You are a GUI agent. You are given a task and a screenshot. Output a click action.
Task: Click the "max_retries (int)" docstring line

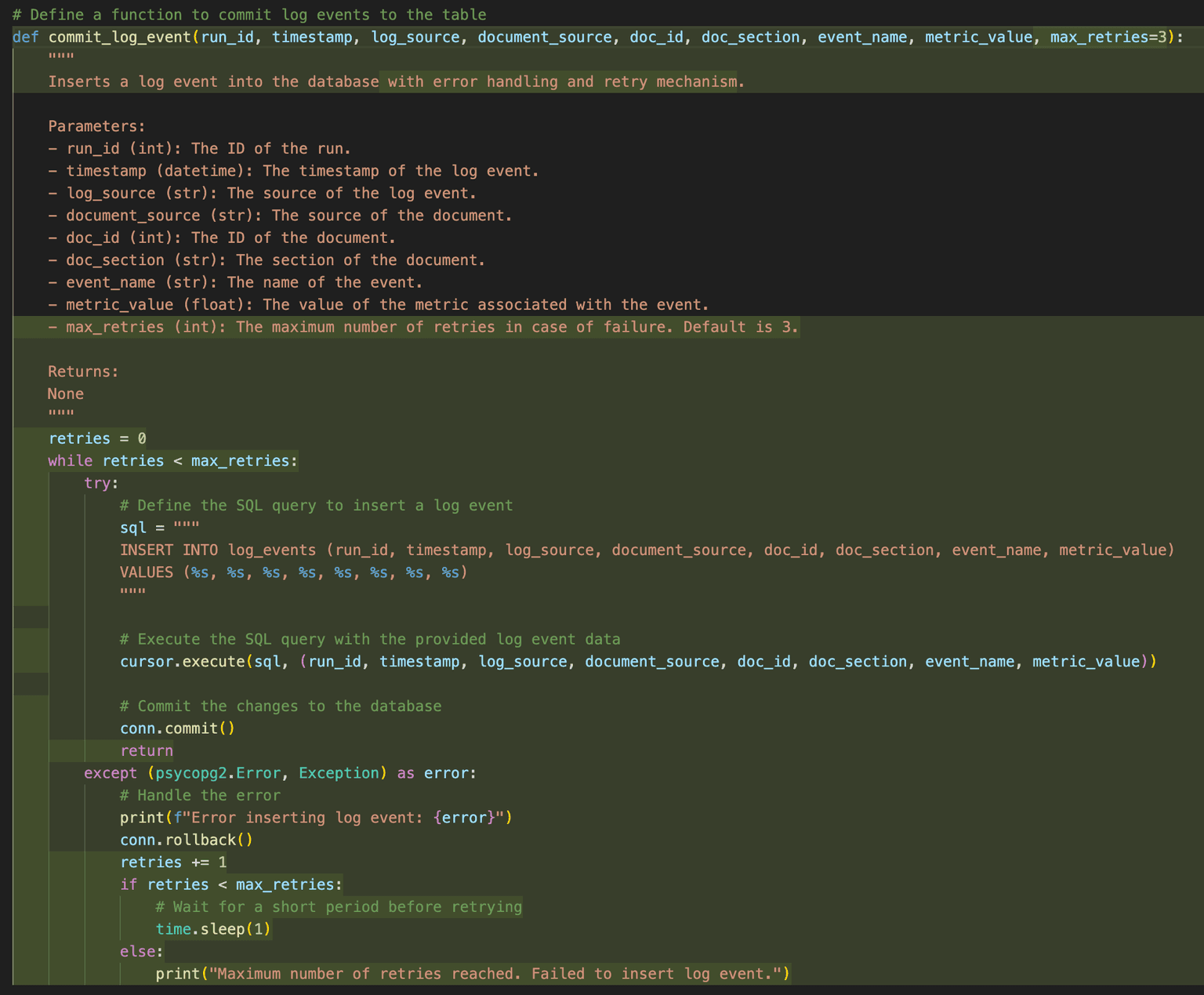pyautogui.click(x=423, y=327)
